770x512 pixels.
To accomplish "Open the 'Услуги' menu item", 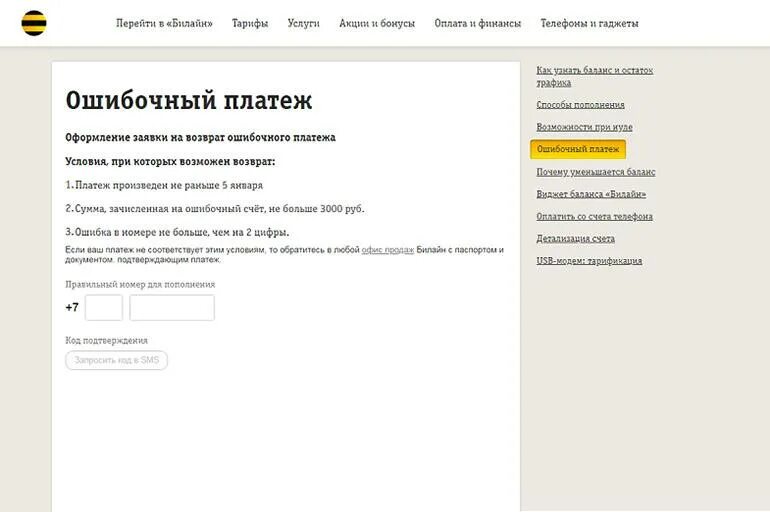I will [x=303, y=24].
